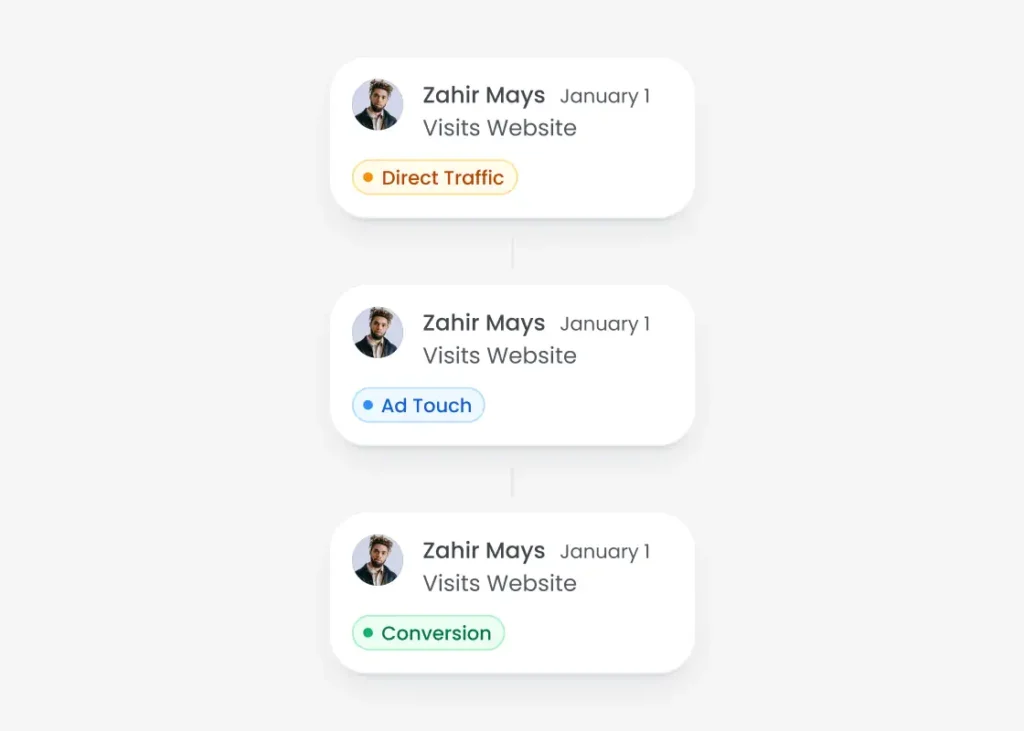
Task: Click the avatar in the Ad Touch card
Action: [x=378, y=333]
